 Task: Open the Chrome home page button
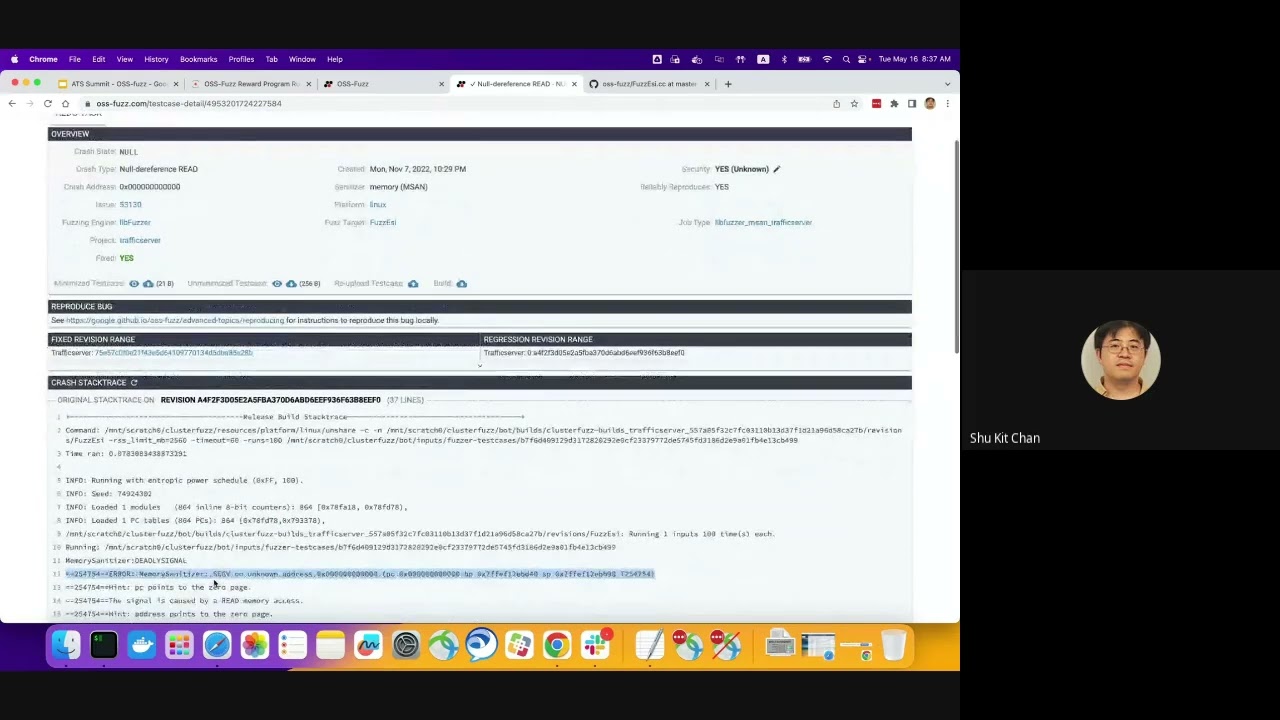(x=65, y=104)
